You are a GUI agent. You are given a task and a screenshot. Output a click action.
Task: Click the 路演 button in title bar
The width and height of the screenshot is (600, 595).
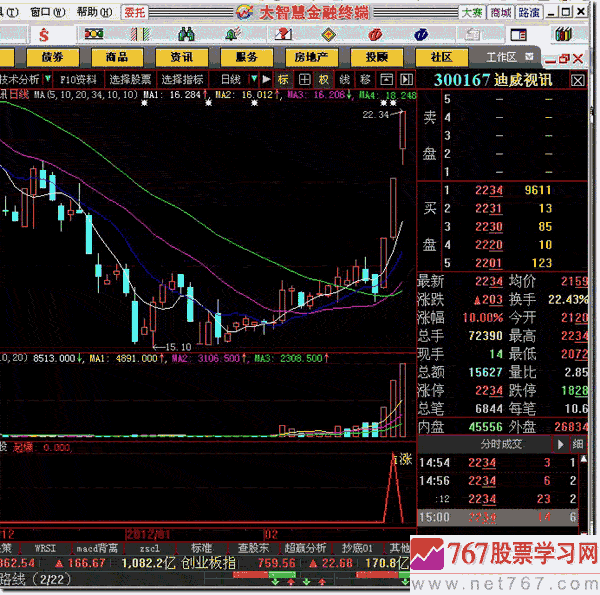(528, 13)
